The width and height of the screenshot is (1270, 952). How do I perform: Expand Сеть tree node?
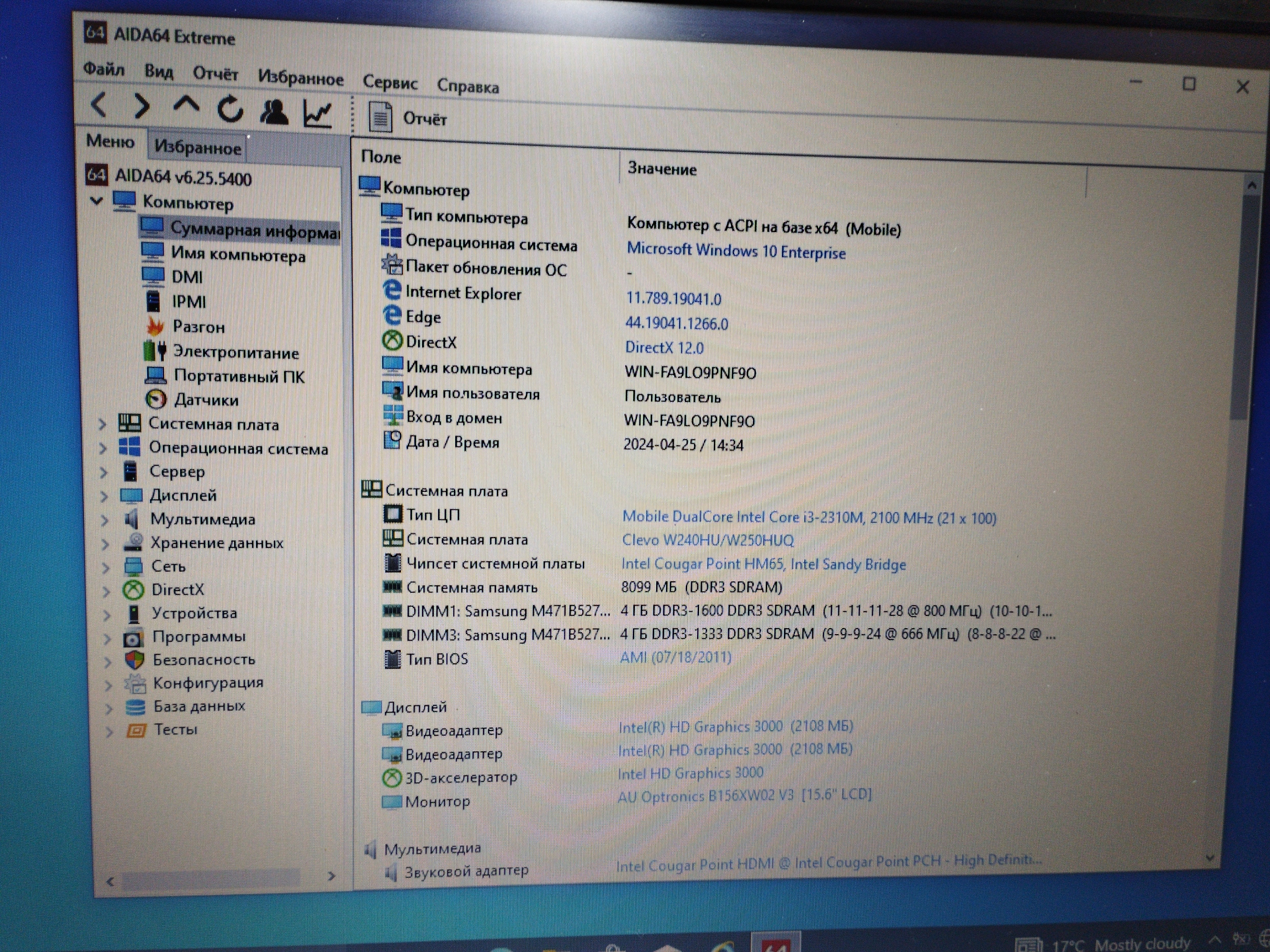106,567
